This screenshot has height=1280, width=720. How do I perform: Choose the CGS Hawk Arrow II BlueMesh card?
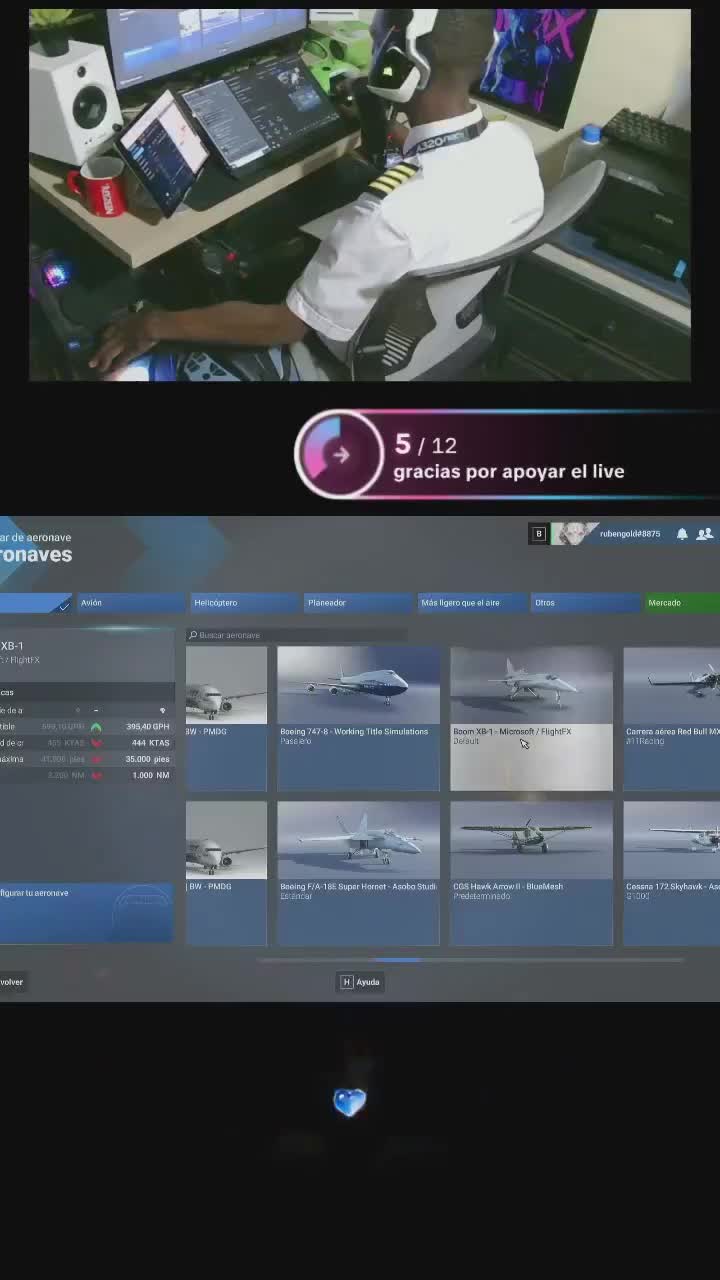tap(531, 873)
